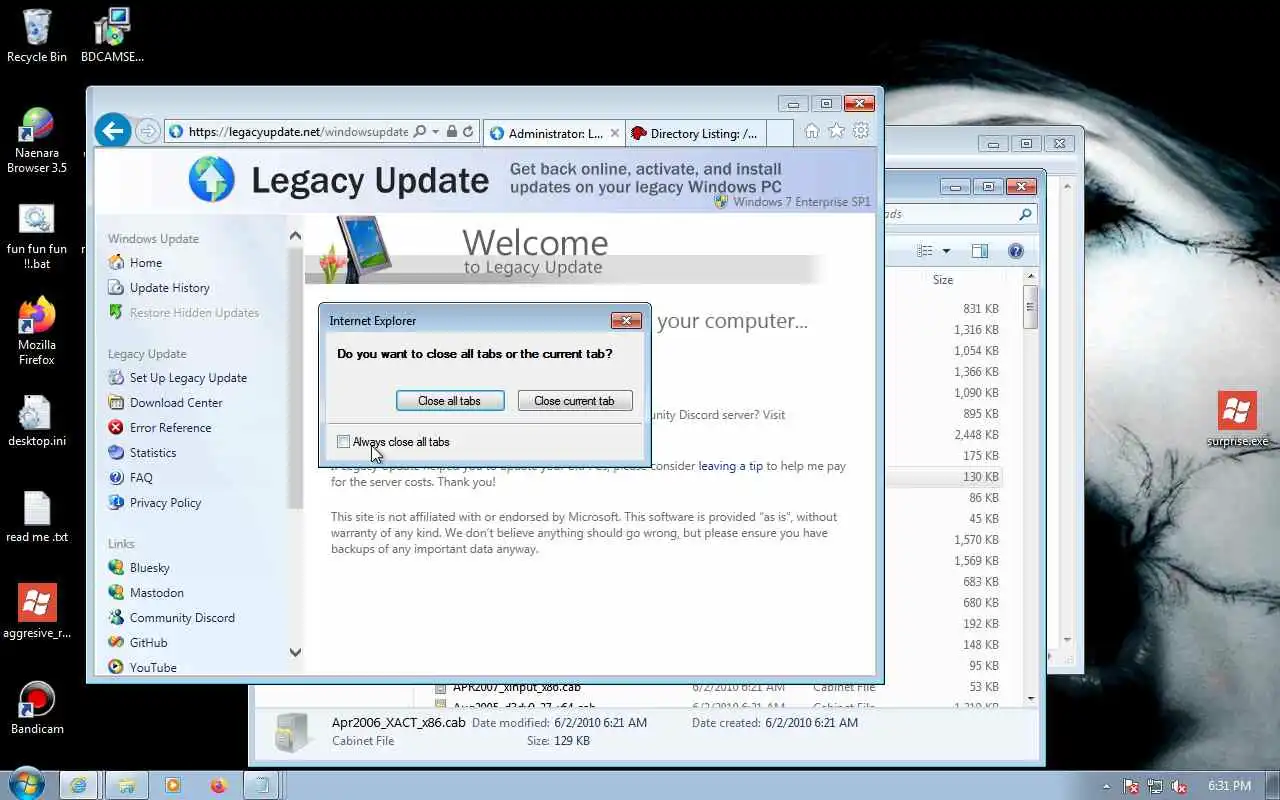This screenshot has height=800, width=1280.
Task: Click sidebar scrollbar up arrow
Action: [295, 236]
